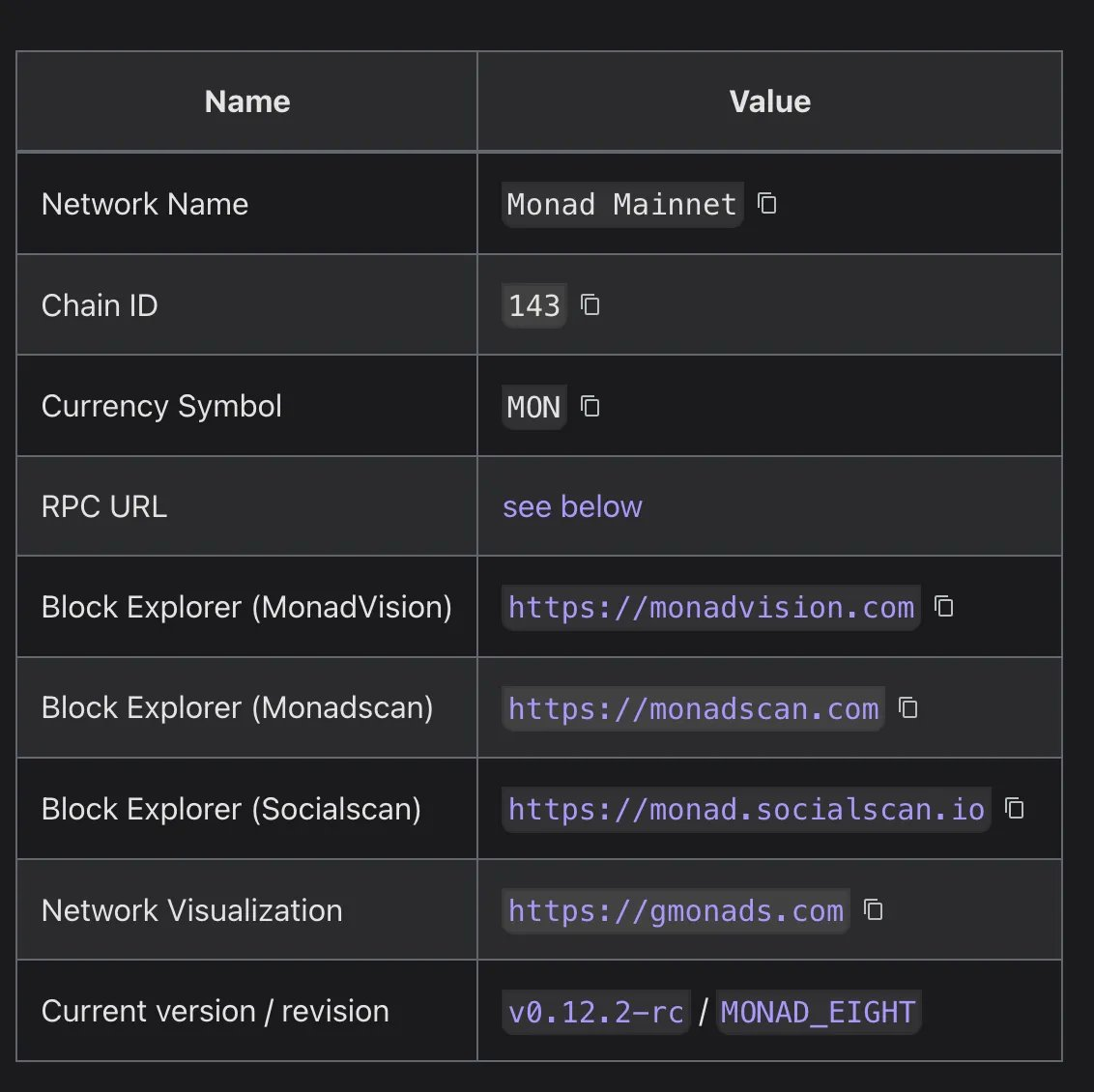1094x1092 pixels.
Task: Copy the MON currency symbol
Action: 590,407
